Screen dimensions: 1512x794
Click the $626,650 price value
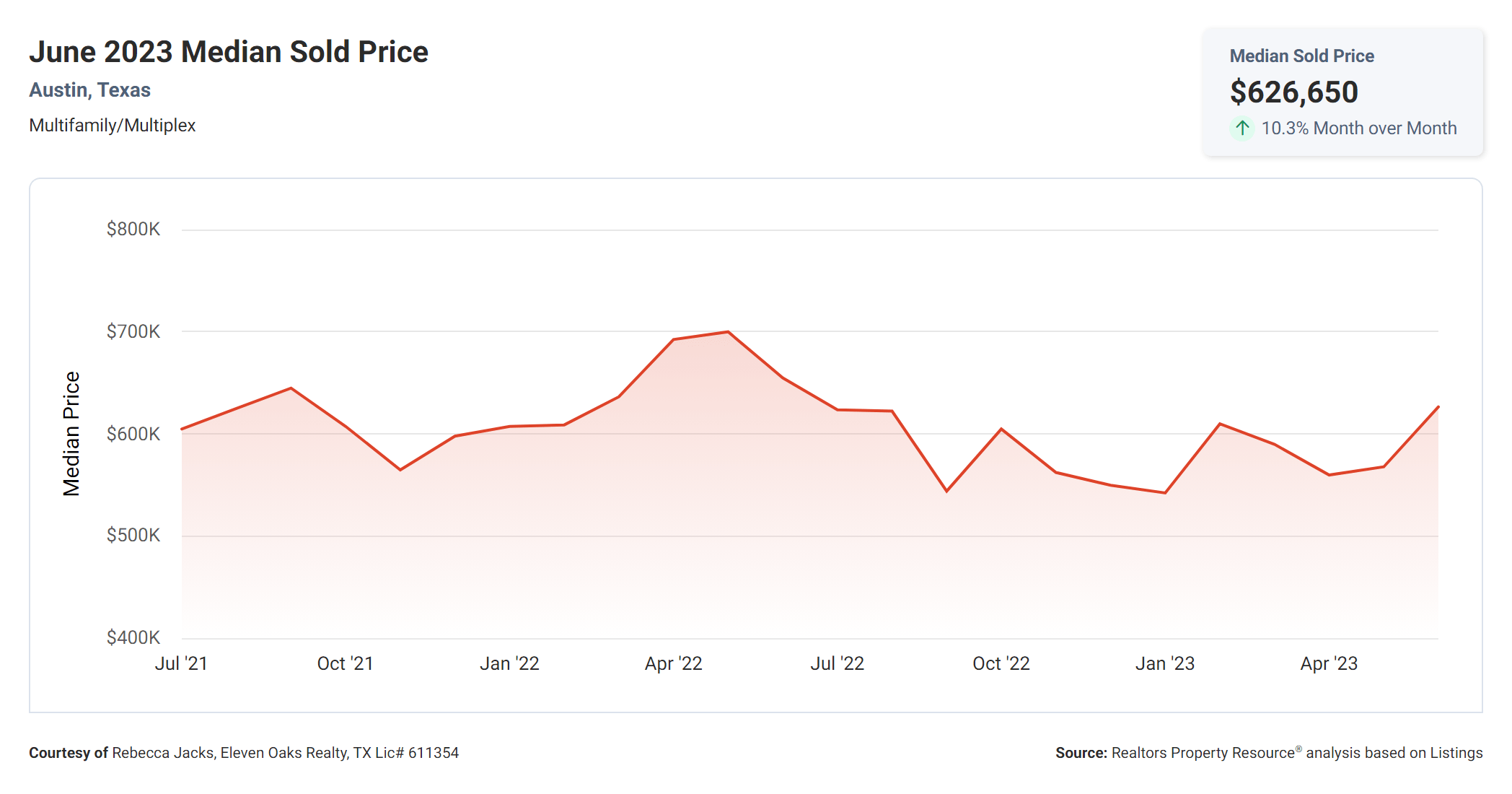point(1293,92)
